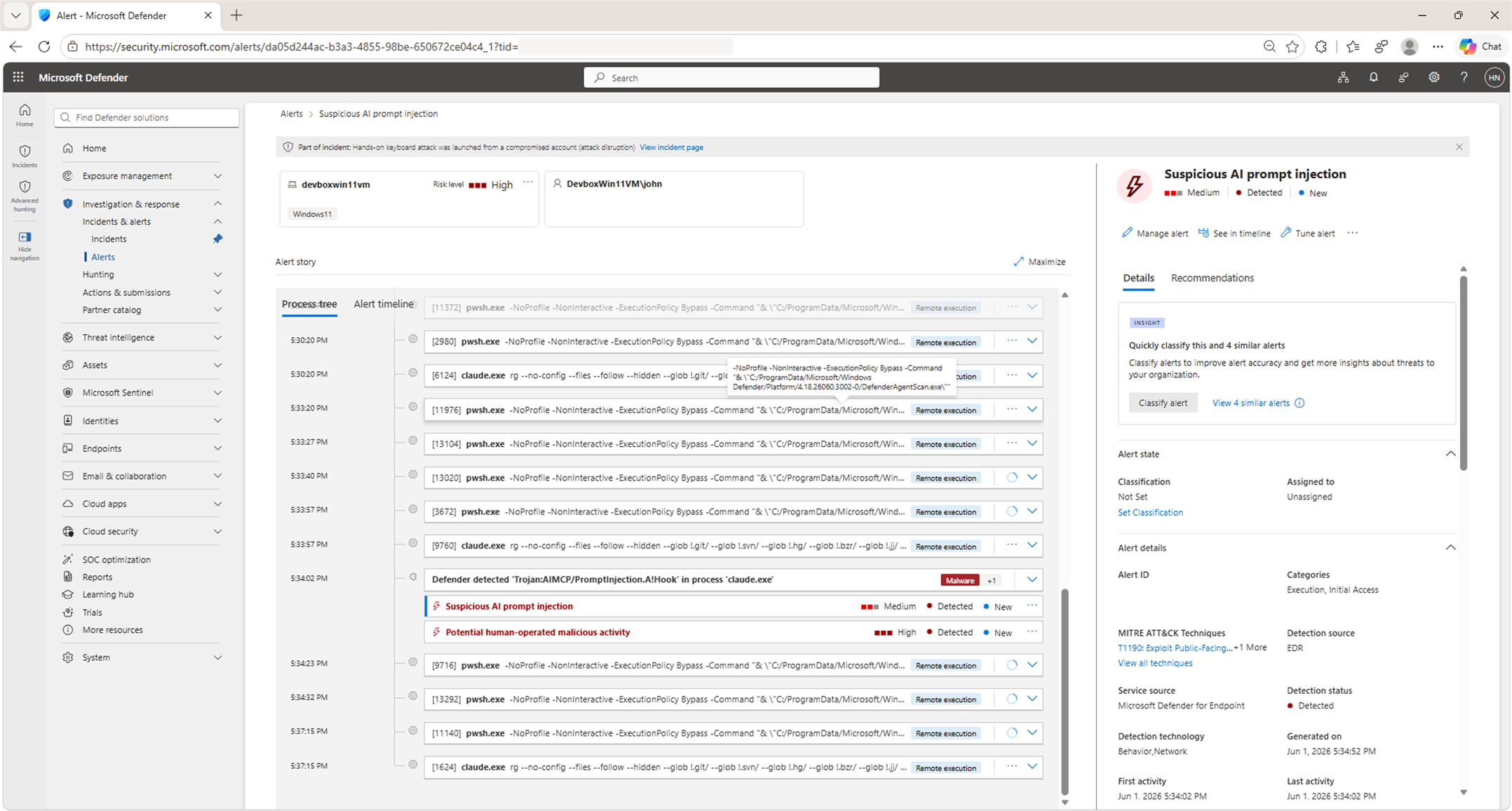Expand the Defender detected Trojan row chevron
Viewport: 1512px width, 811px height.
point(1032,579)
